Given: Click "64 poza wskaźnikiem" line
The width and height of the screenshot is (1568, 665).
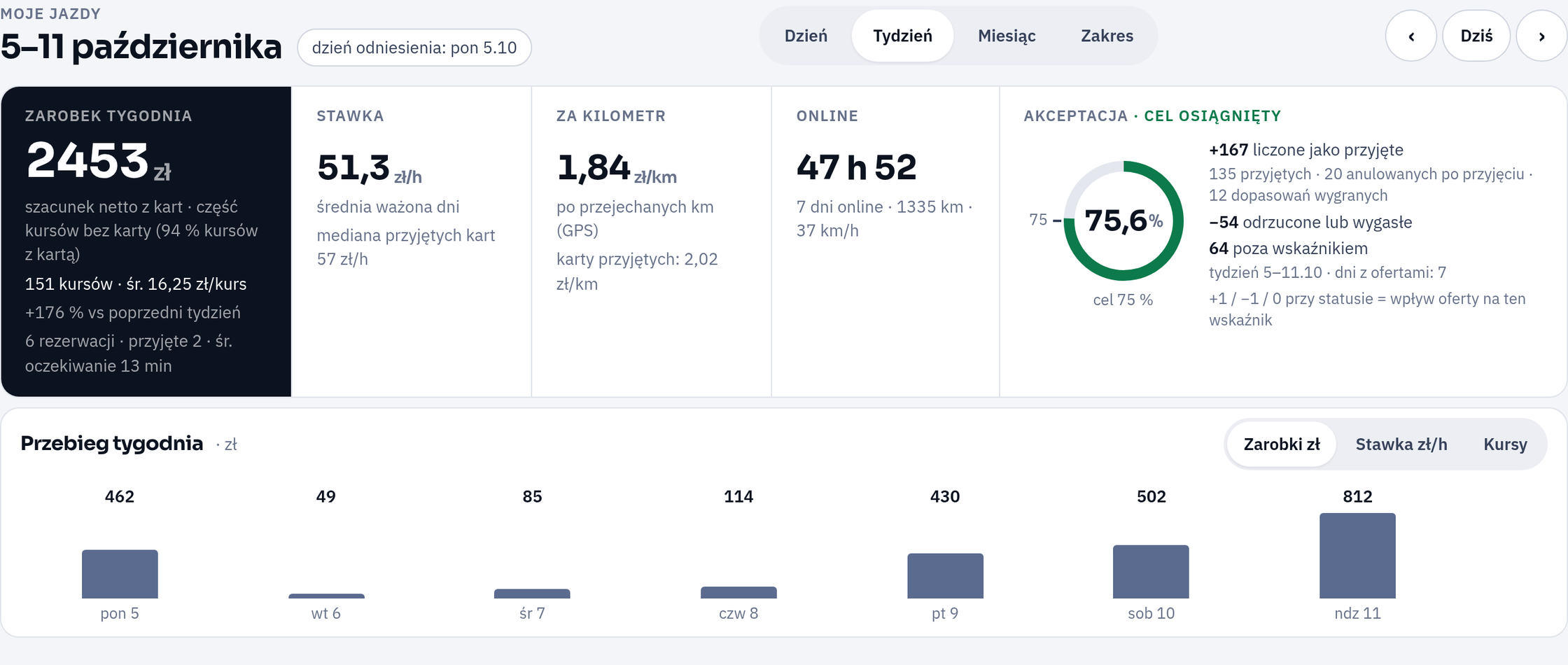Looking at the screenshot, I should point(1288,248).
